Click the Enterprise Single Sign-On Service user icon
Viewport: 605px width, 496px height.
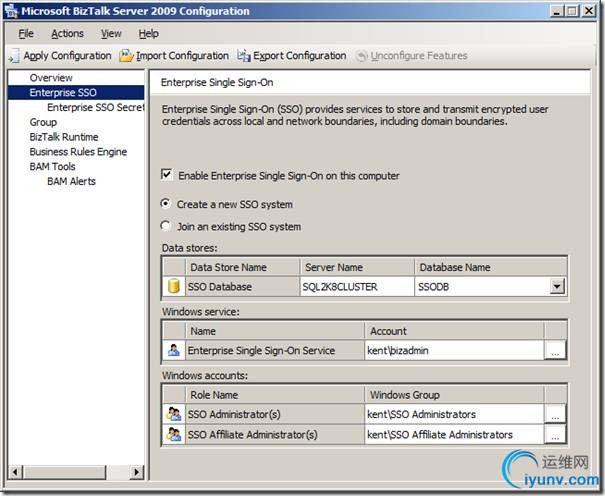pos(174,350)
